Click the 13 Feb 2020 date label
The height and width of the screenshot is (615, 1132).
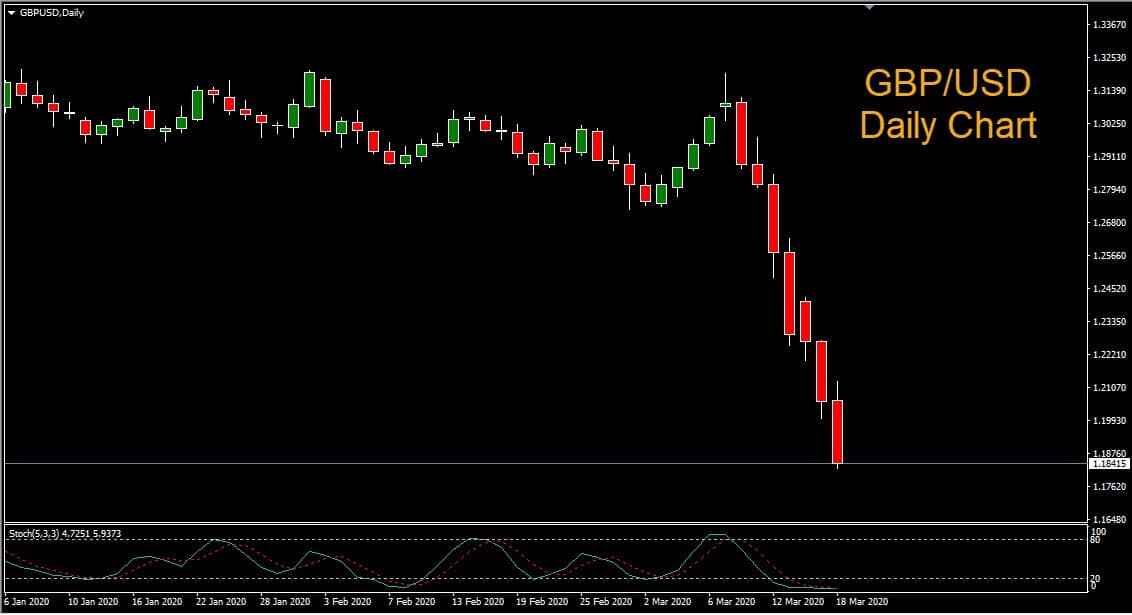click(477, 603)
